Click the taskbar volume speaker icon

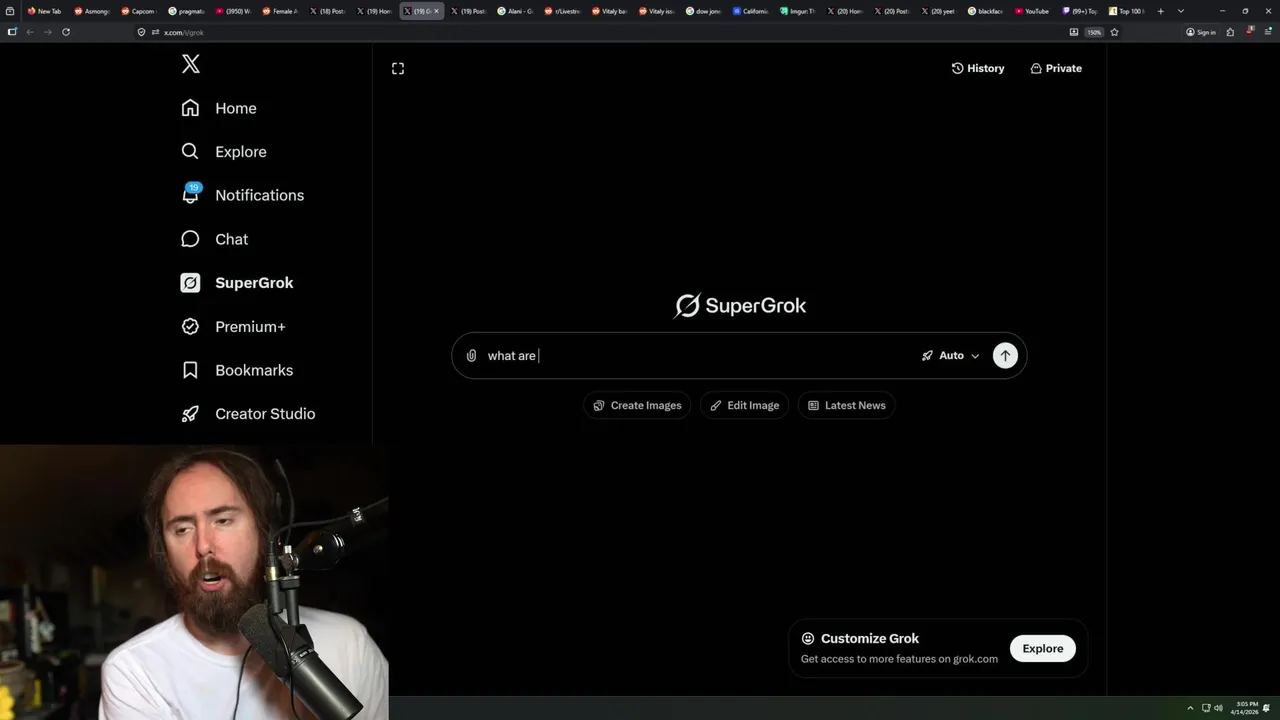click(x=1220, y=708)
